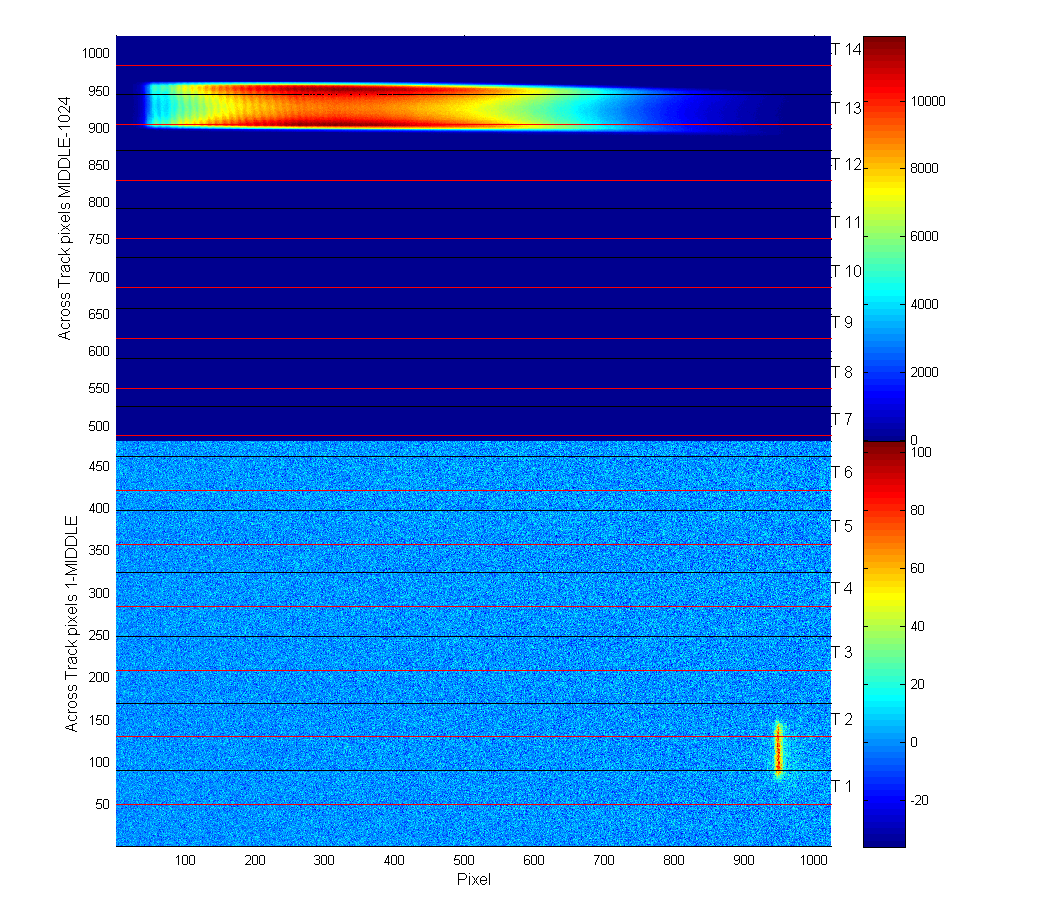Image resolution: width=1050 pixels, height=900 pixels.
Task: Click upper colorbar tick label 8000
Action: coord(924,169)
